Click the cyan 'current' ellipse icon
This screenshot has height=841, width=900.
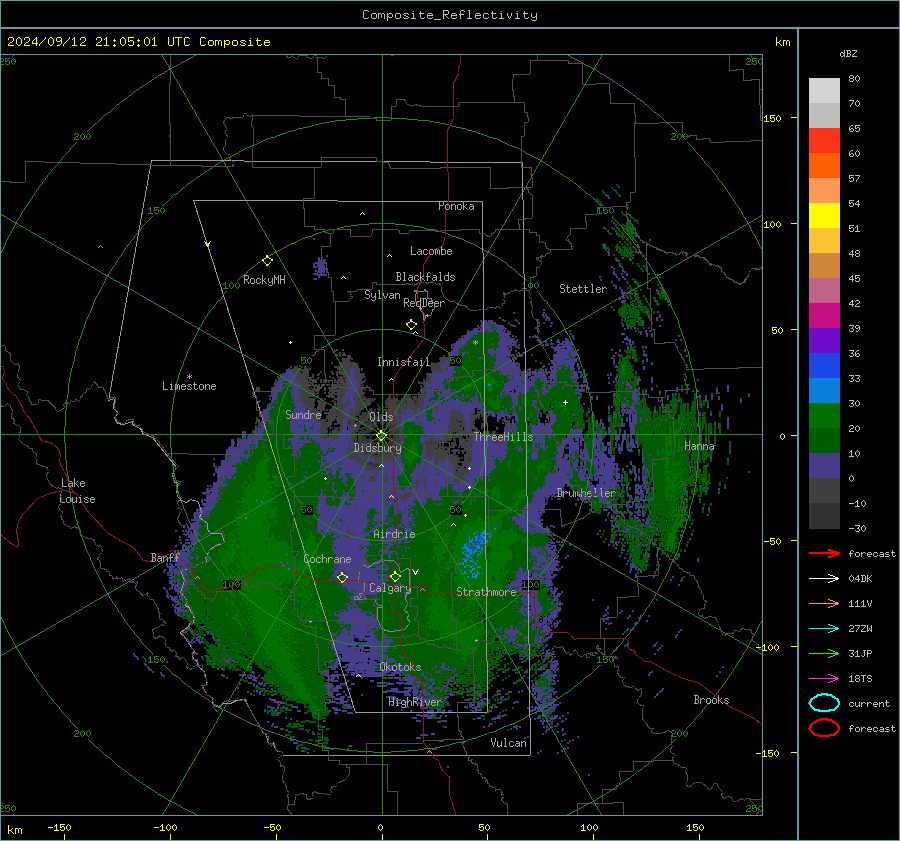824,703
